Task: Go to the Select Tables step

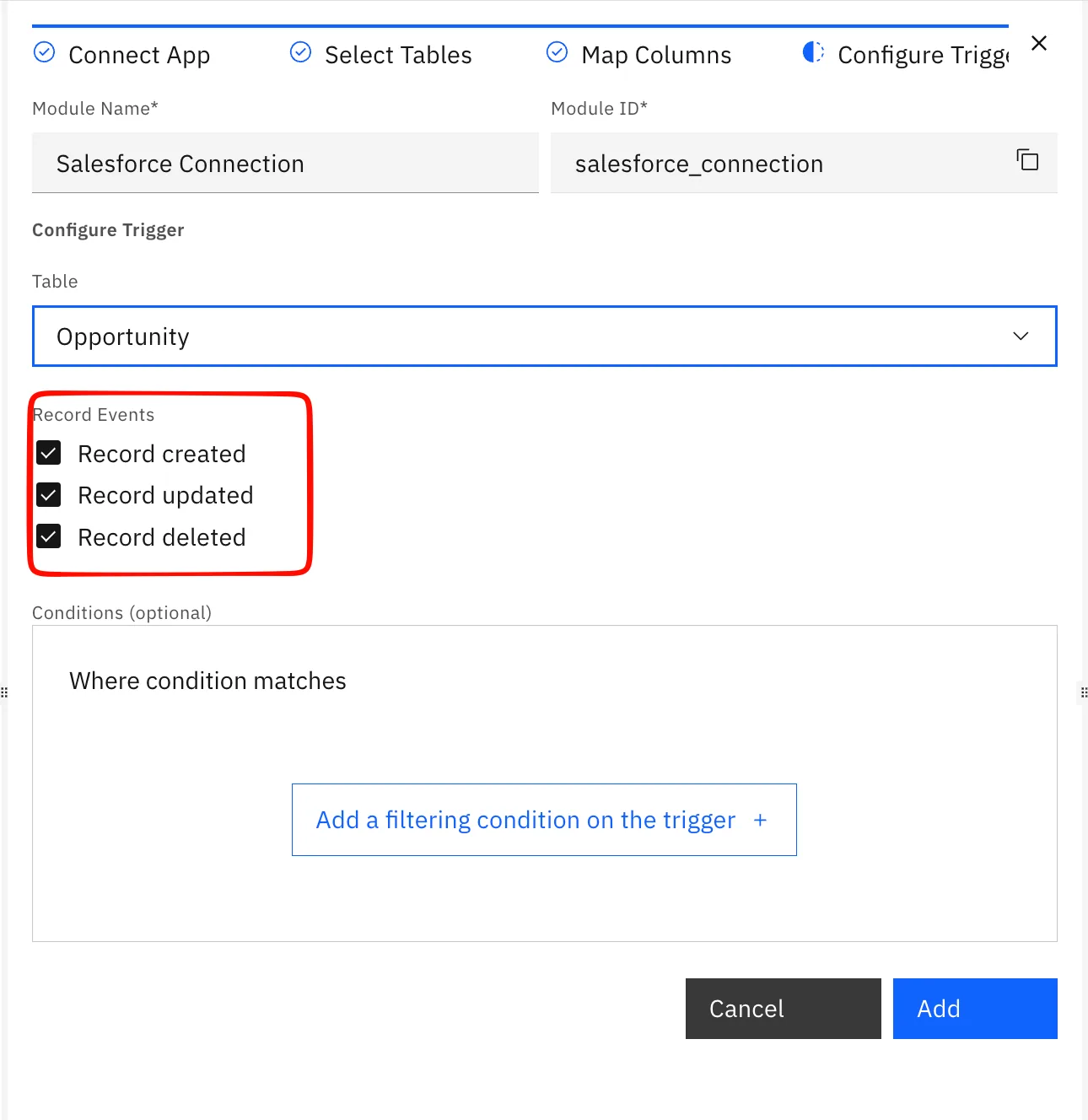Action: coord(398,55)
